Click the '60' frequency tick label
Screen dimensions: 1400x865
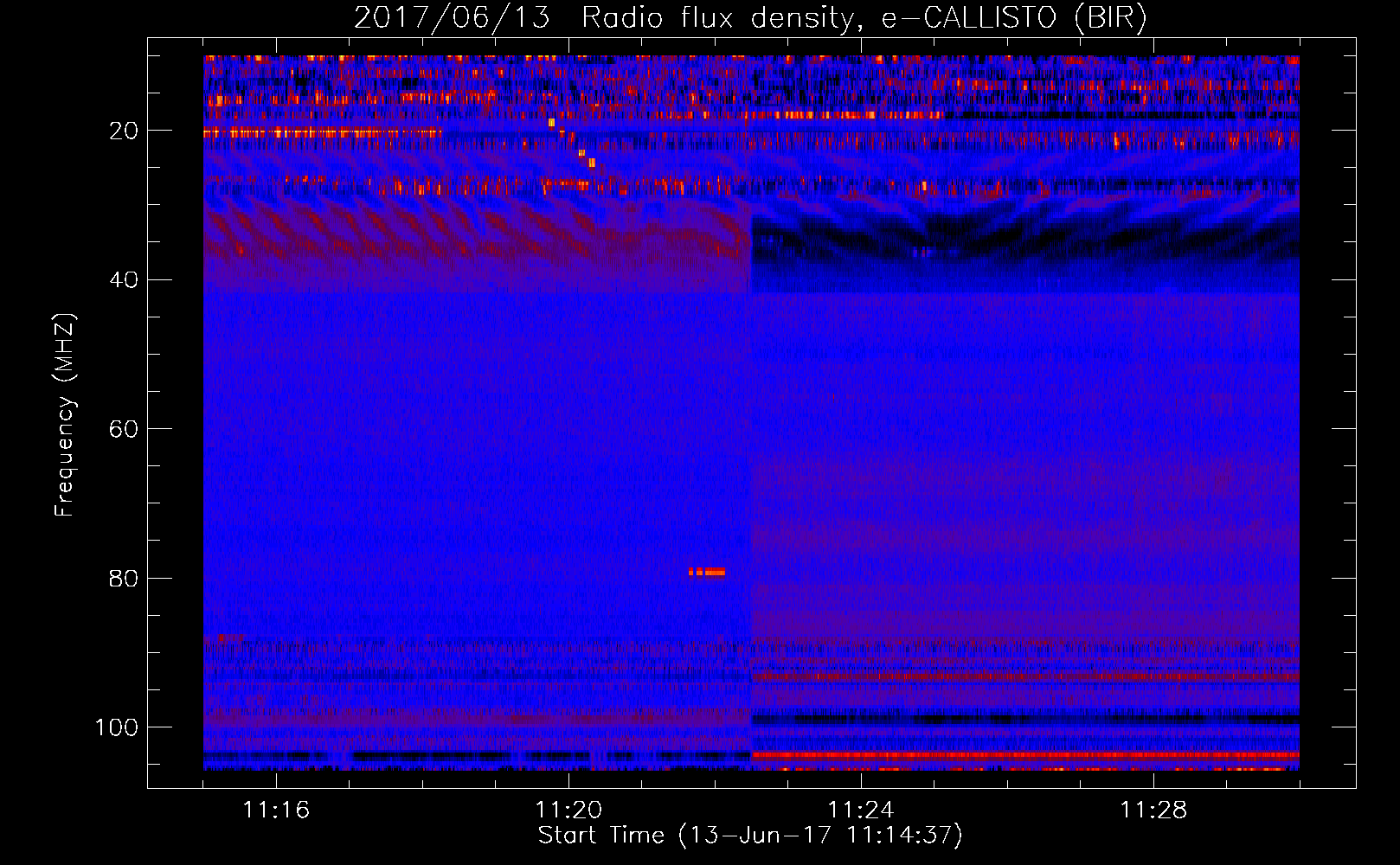pyautogui.click(x=124, y=430)
